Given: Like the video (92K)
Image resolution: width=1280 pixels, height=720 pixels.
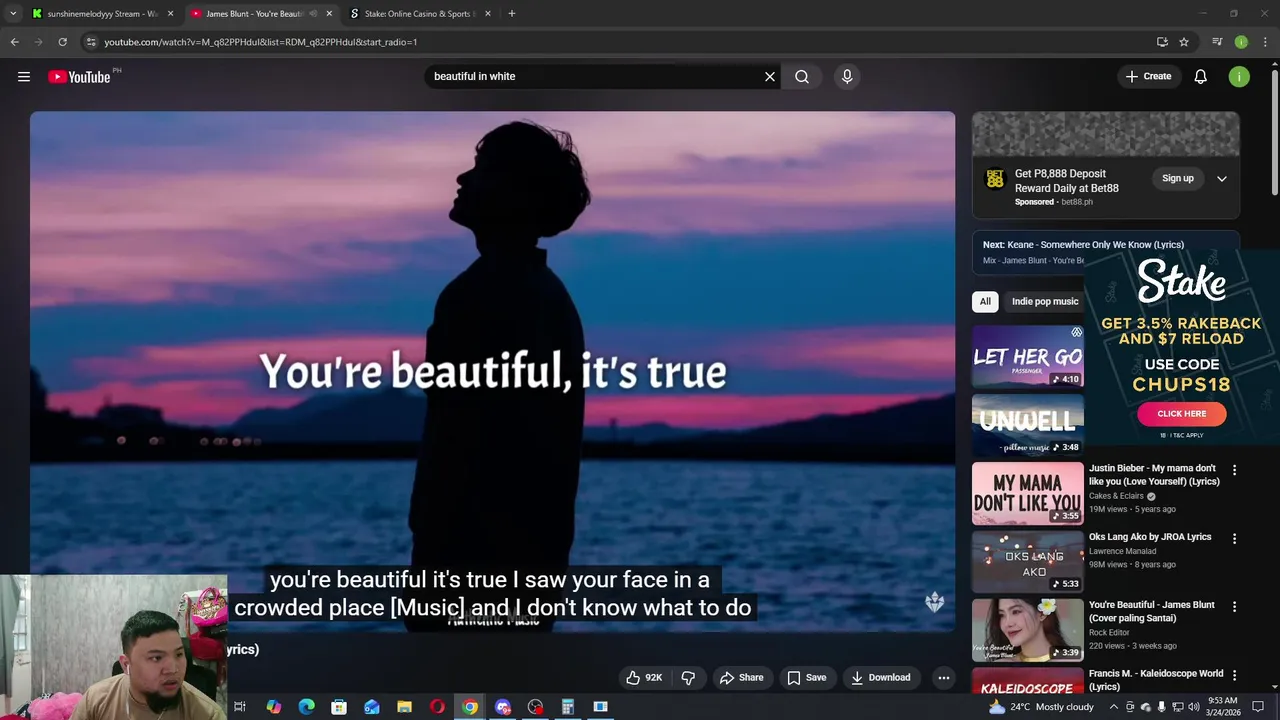Looking at the screenshot, I should [645, 677].
